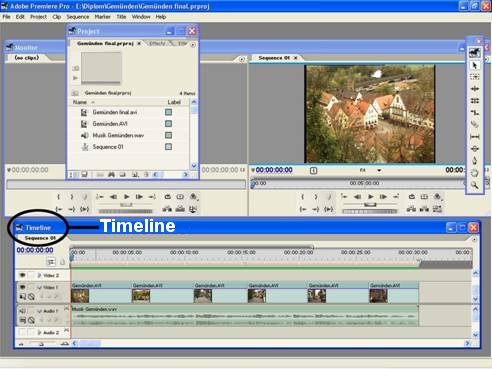Click the Program monitor shuttle slider
492x369 pixels.
pos(370,205)
